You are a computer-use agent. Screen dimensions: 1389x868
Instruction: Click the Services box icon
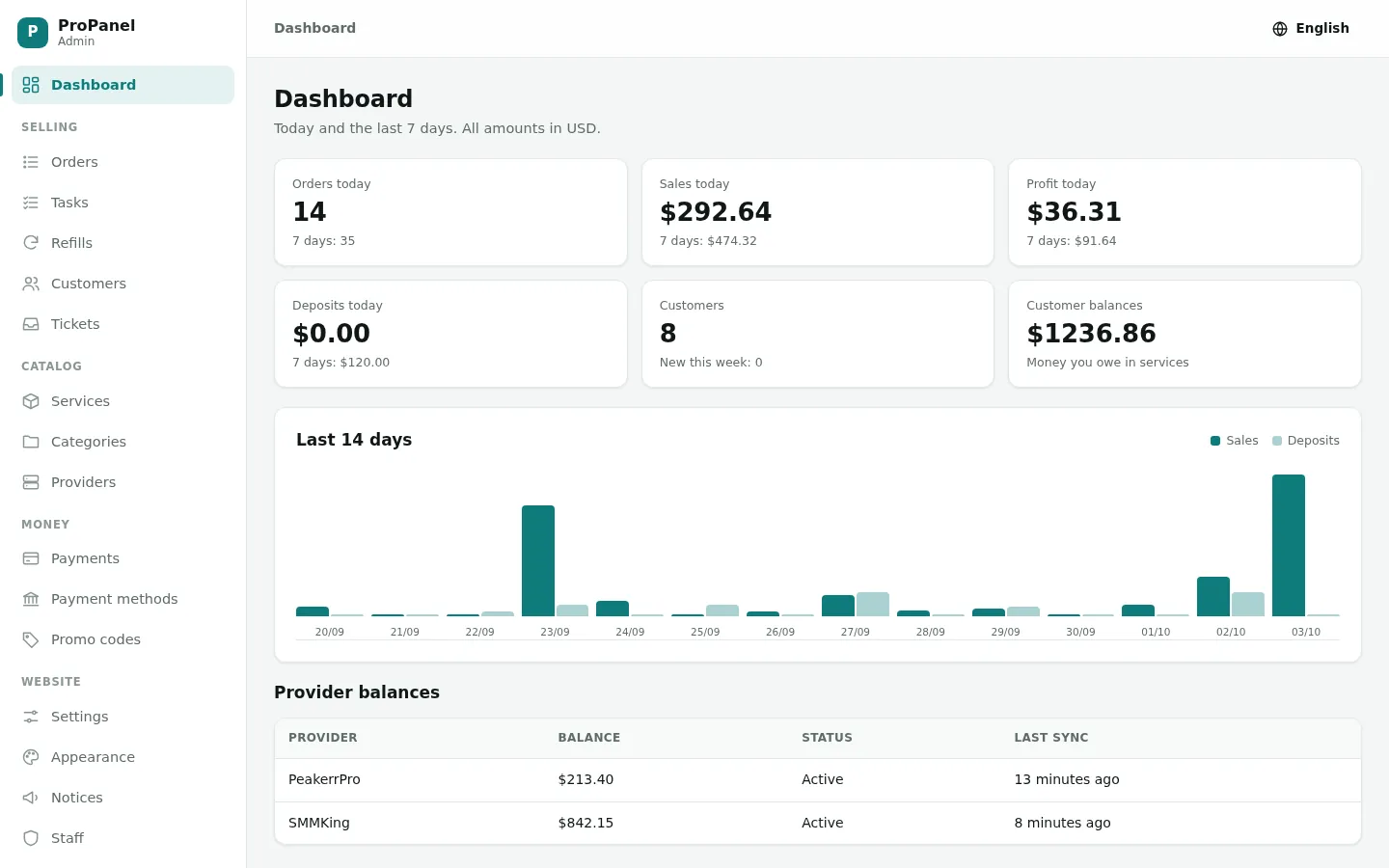[31, 401]
